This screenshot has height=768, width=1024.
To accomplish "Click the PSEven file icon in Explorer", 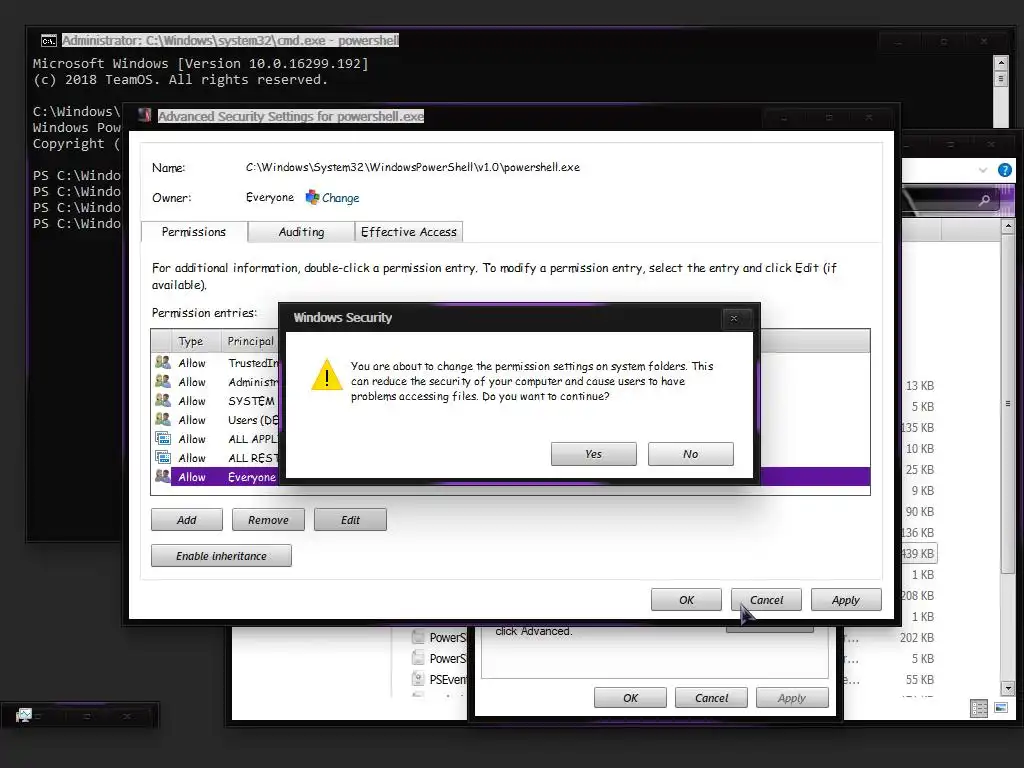I will 419,679.
